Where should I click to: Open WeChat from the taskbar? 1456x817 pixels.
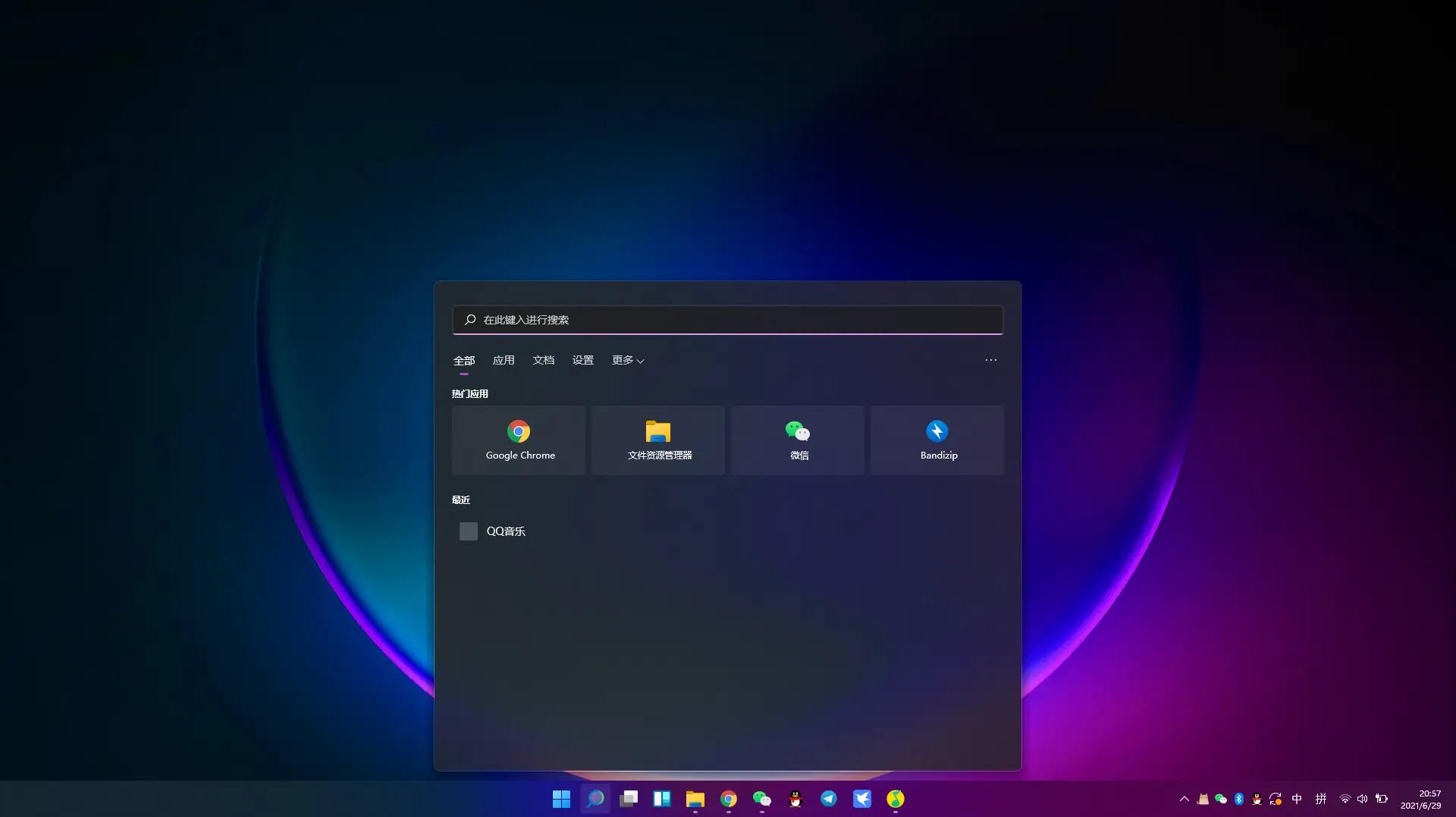pyautogui.click(x=762, y=799)
